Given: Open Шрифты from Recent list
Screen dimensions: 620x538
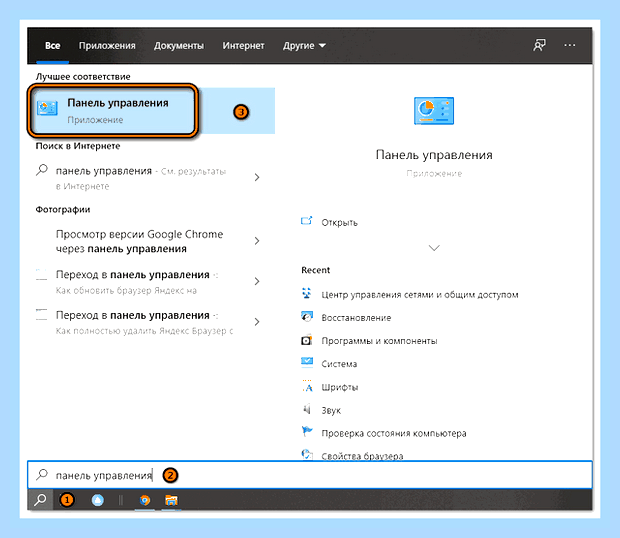Looking at the screenshot, I should pos(340,387).
